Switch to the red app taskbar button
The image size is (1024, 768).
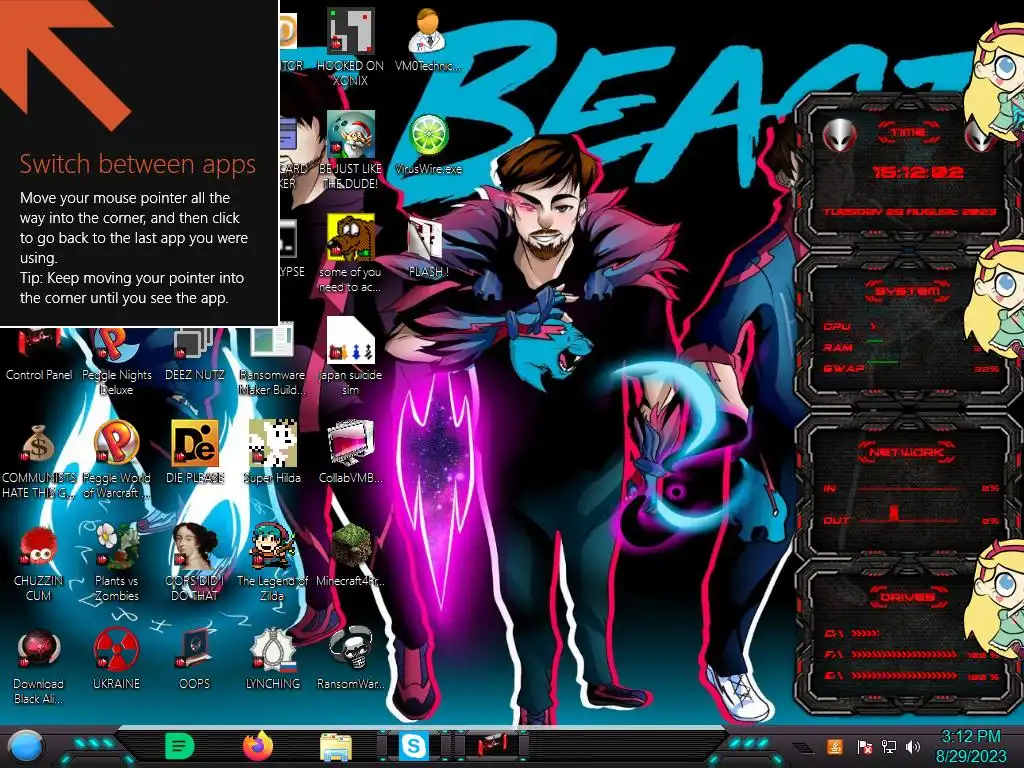click(x=492, y=745)
